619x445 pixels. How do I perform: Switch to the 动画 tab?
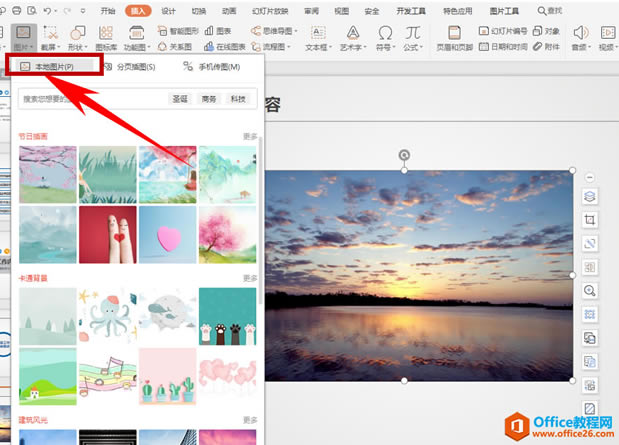click(x=229, y=11)
